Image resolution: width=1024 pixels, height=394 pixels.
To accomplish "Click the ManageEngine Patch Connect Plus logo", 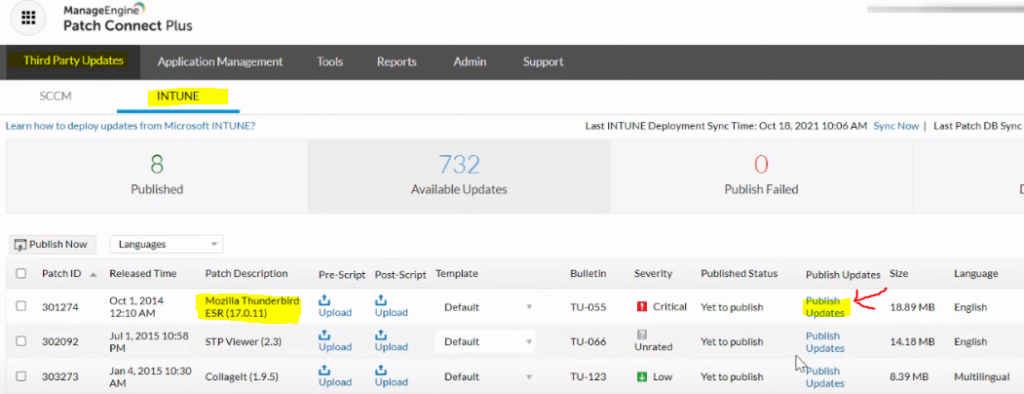I will pyautogui.click(x=127, y=18).
